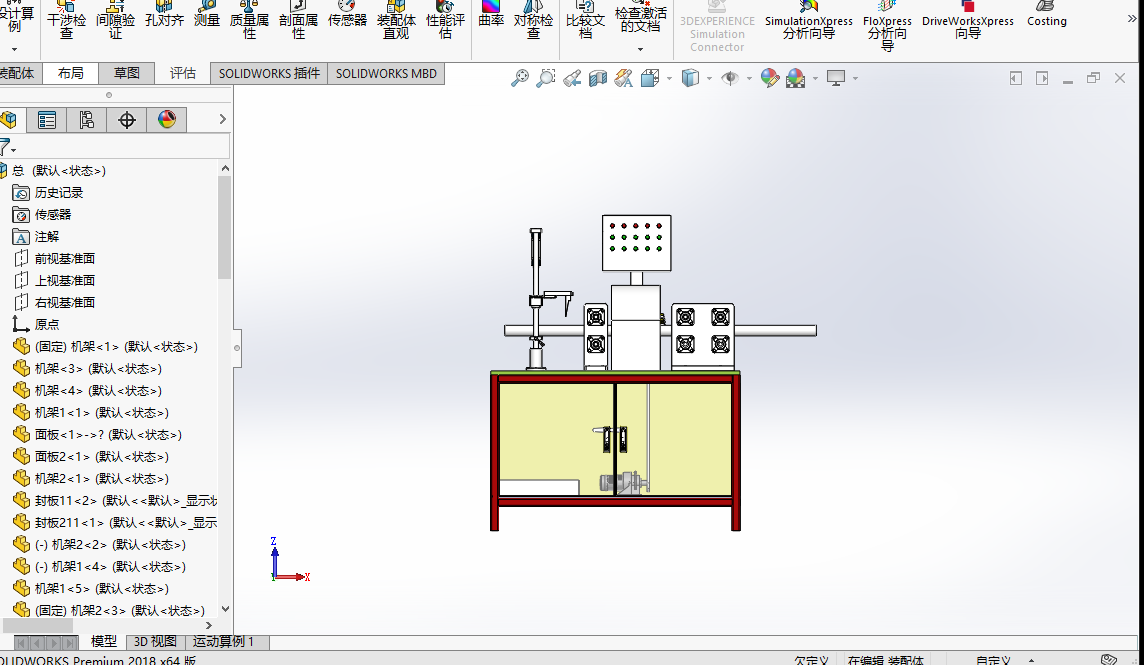Open View Orientation cube icon
The width and height of the screenshot is (1144, 665).
pos(649,78)
